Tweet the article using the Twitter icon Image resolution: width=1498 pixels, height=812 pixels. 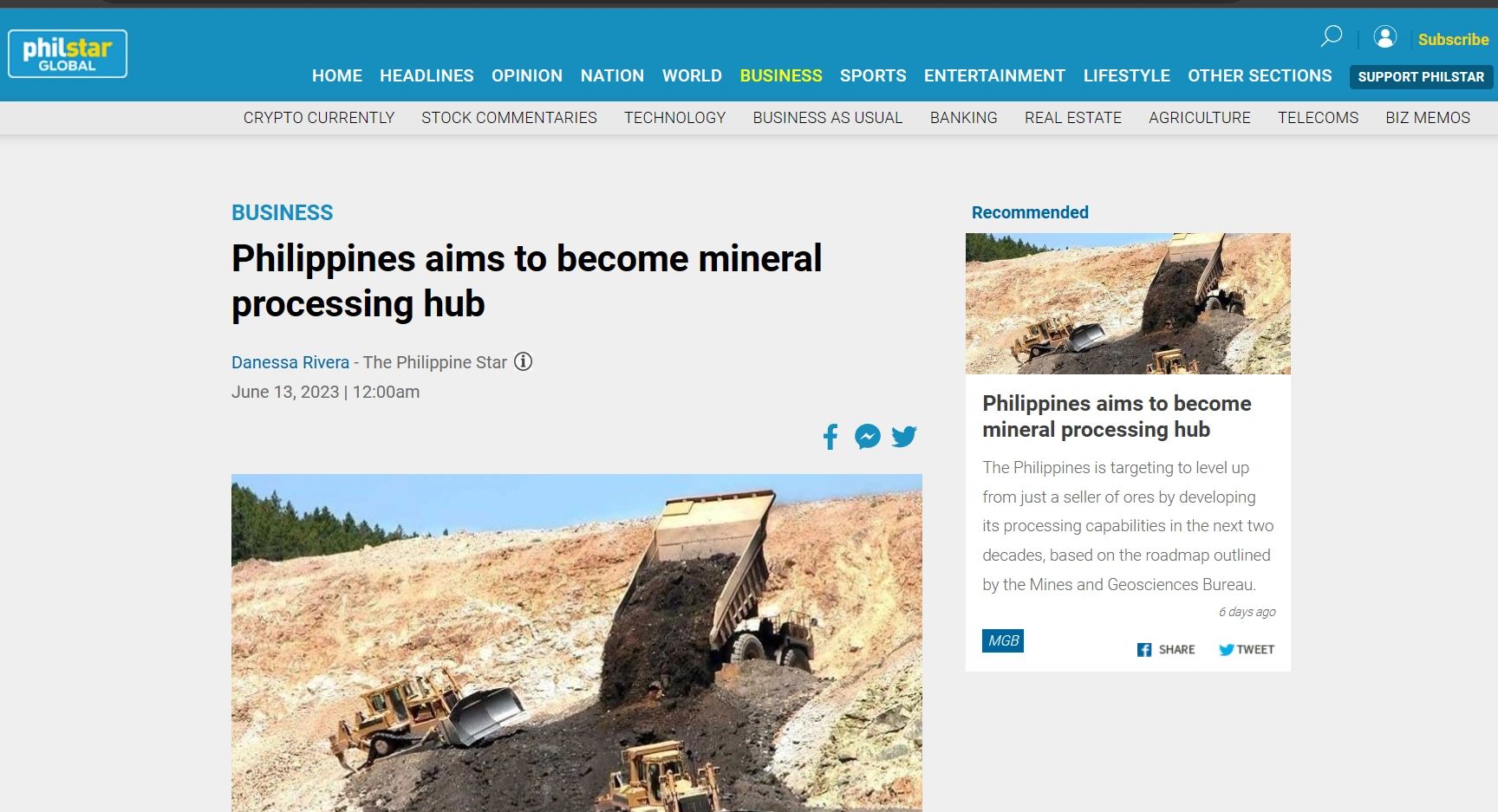point(904,437)
